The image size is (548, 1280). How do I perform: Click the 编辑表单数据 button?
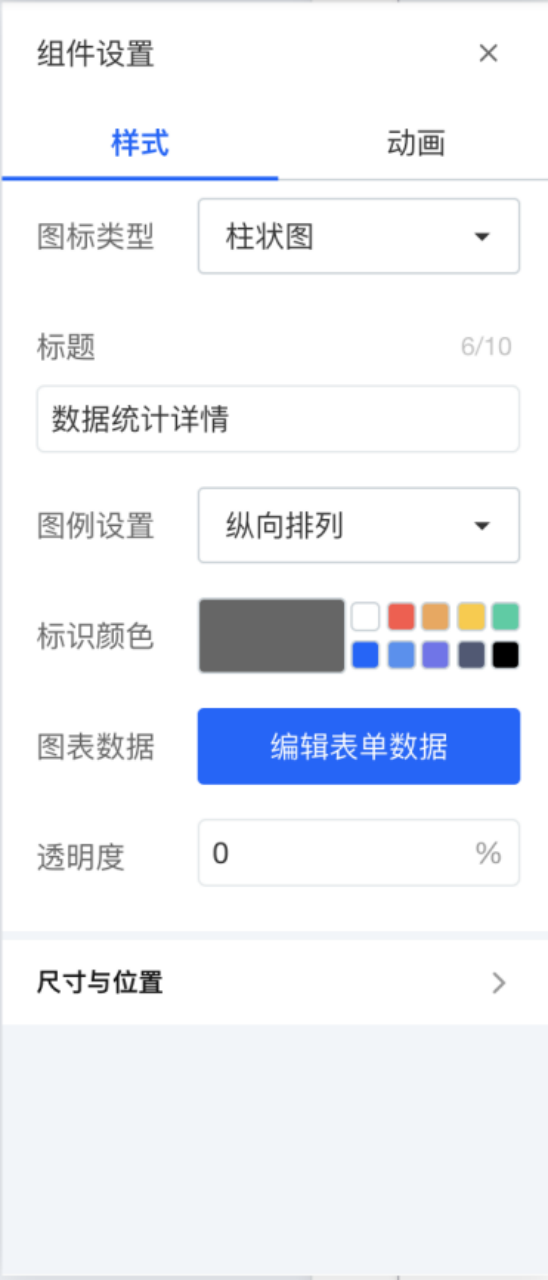[359, 746]
